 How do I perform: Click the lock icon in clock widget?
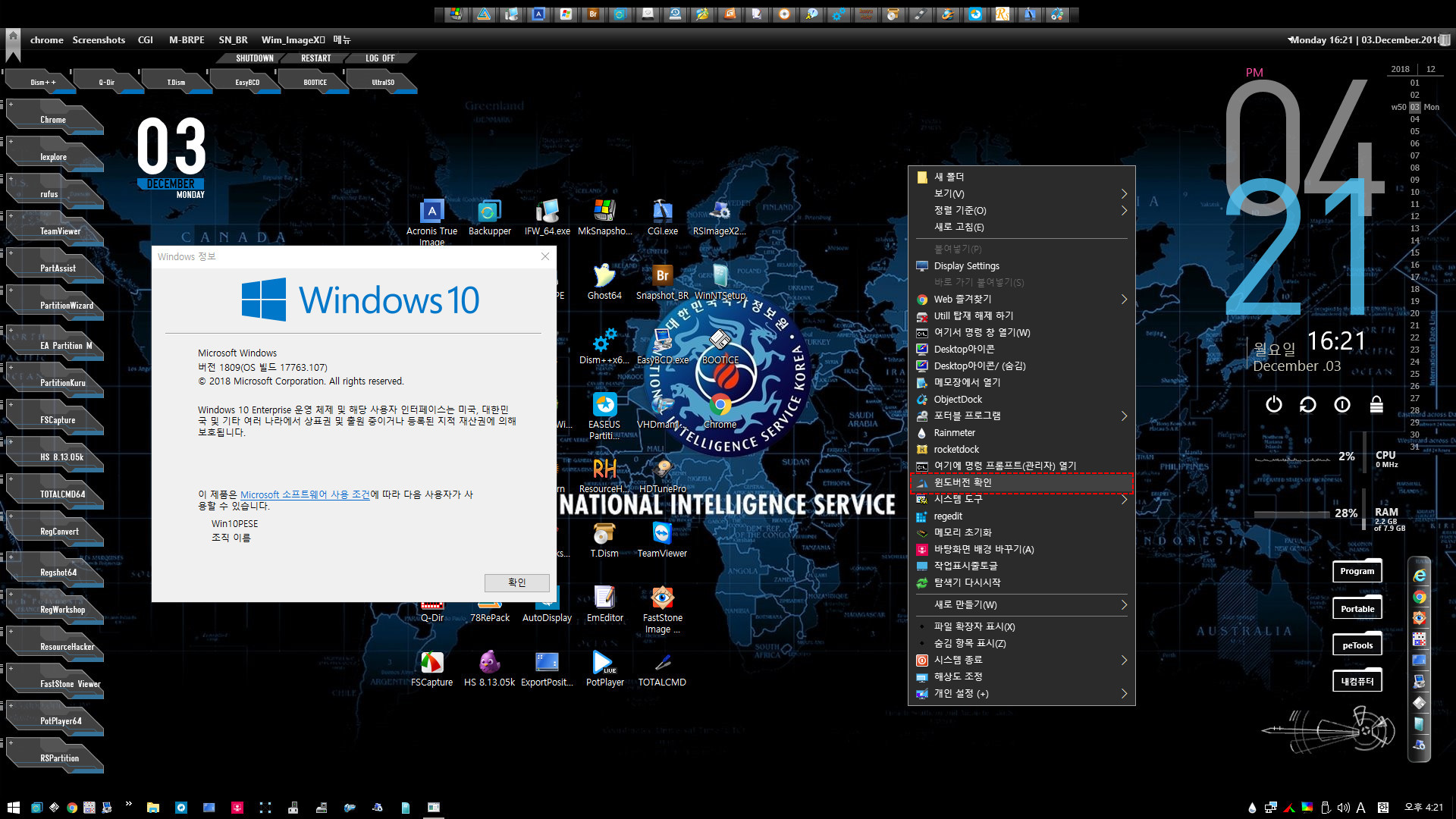tap(1376, 405)
